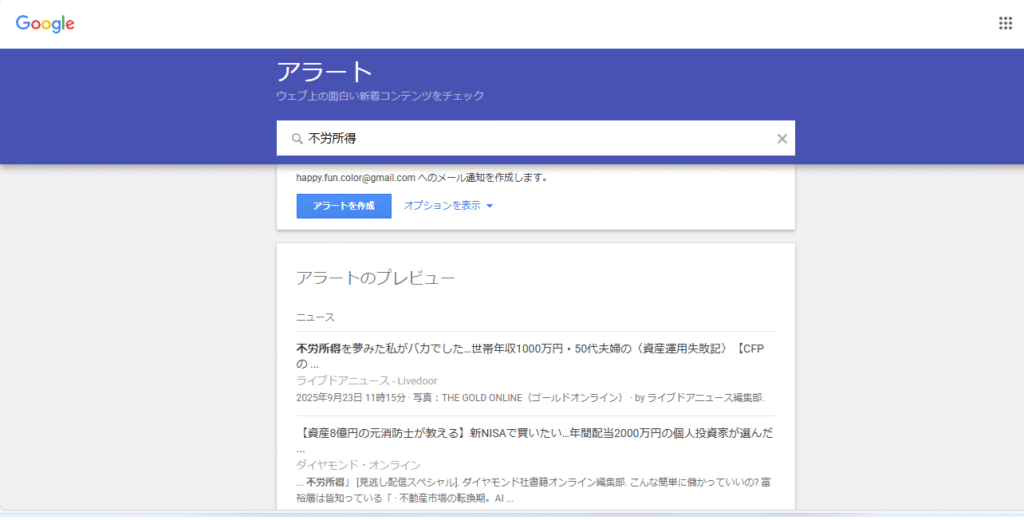
Task: Click the ライブドアニュース - Livedoor source name
Action: (x=366, y=380)
